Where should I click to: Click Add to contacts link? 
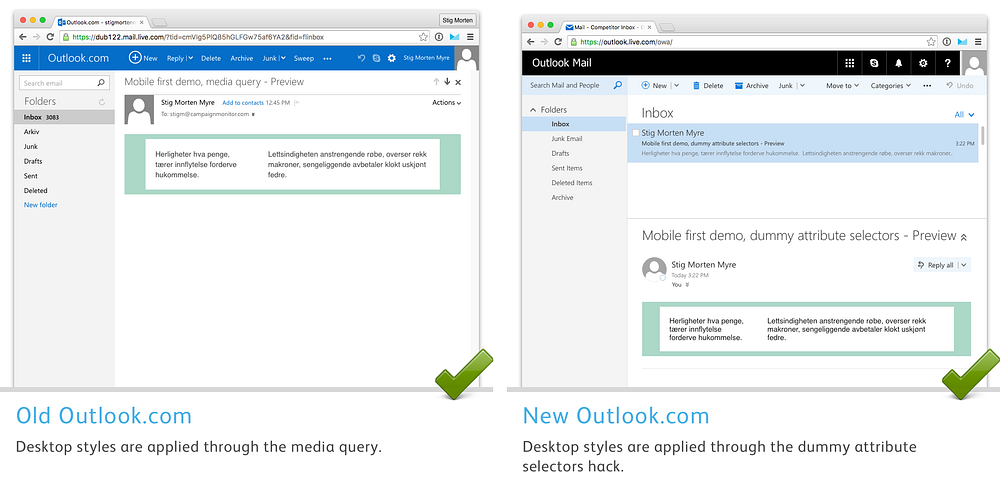point(243,103)
